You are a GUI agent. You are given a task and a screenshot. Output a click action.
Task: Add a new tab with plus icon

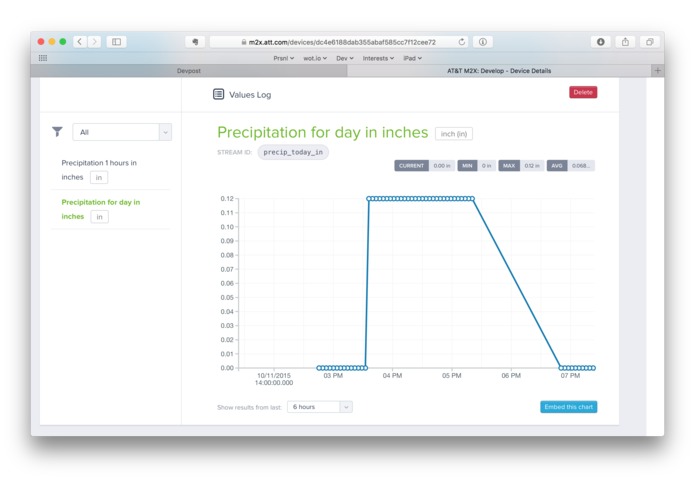click(x=657, y=70)
